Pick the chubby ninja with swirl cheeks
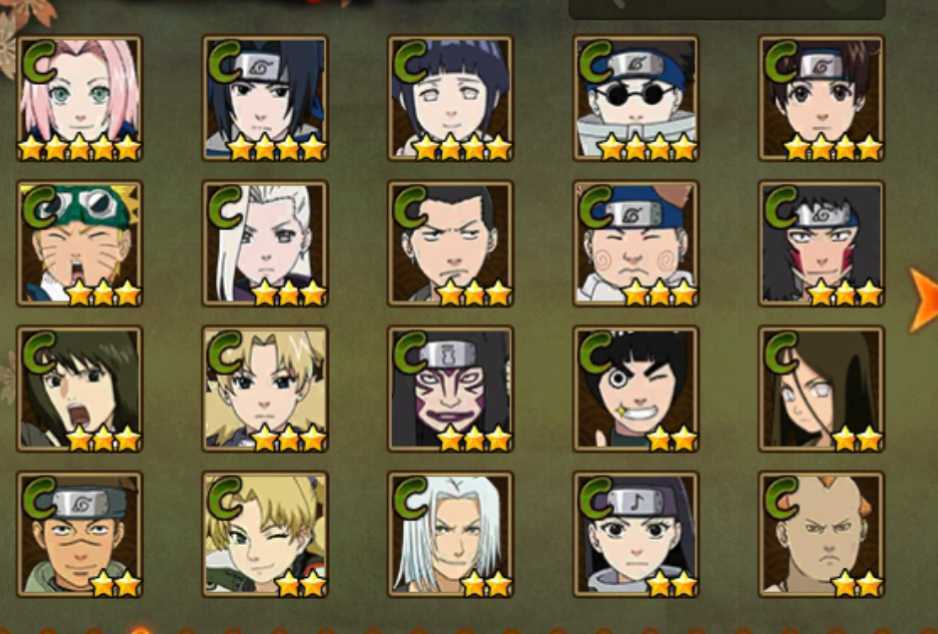The width and height of the screenshot is (938, 634). pyautogui.click(x=636, y=243)
